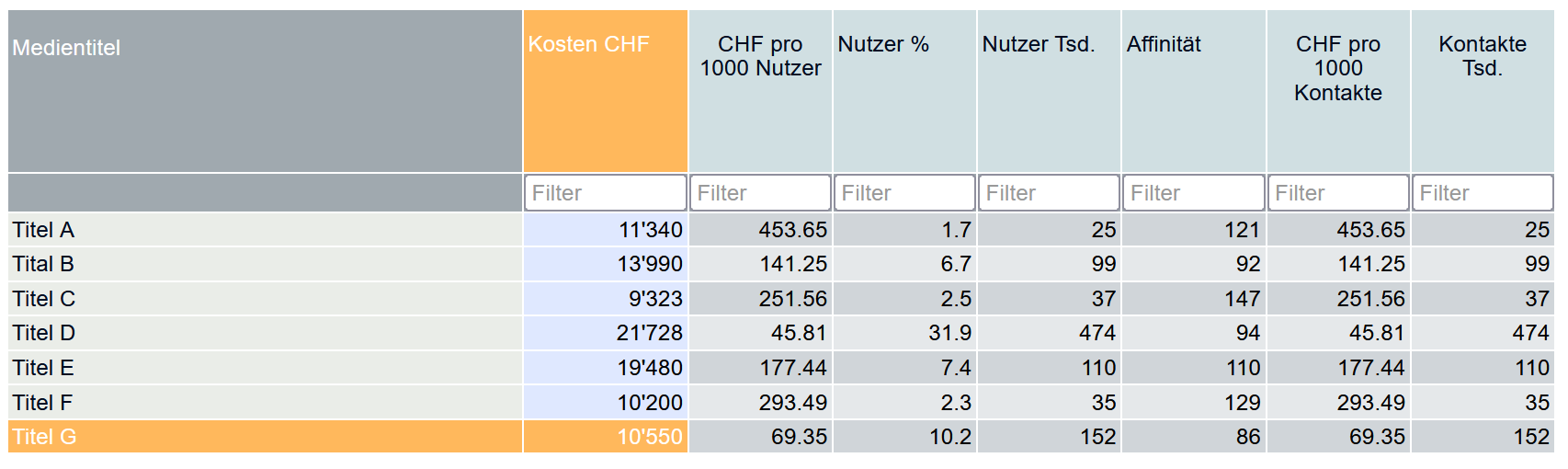1568x469 pixels.
Task: Select the highlighted Titel G row
Action: coord(44,437)
